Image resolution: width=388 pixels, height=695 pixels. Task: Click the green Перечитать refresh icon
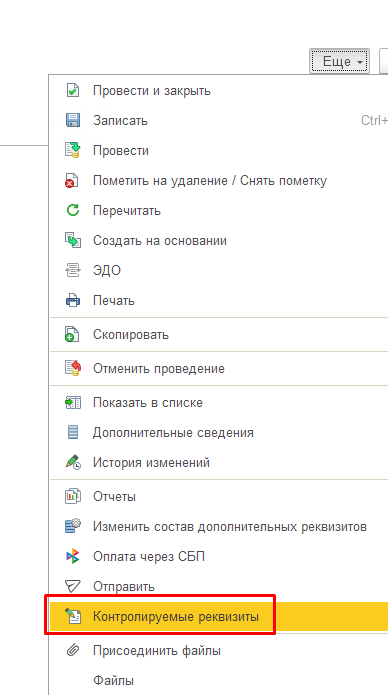(72, 211)
